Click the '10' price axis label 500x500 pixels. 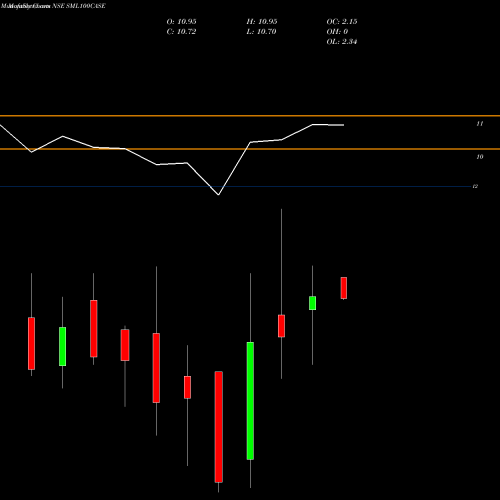479,157
